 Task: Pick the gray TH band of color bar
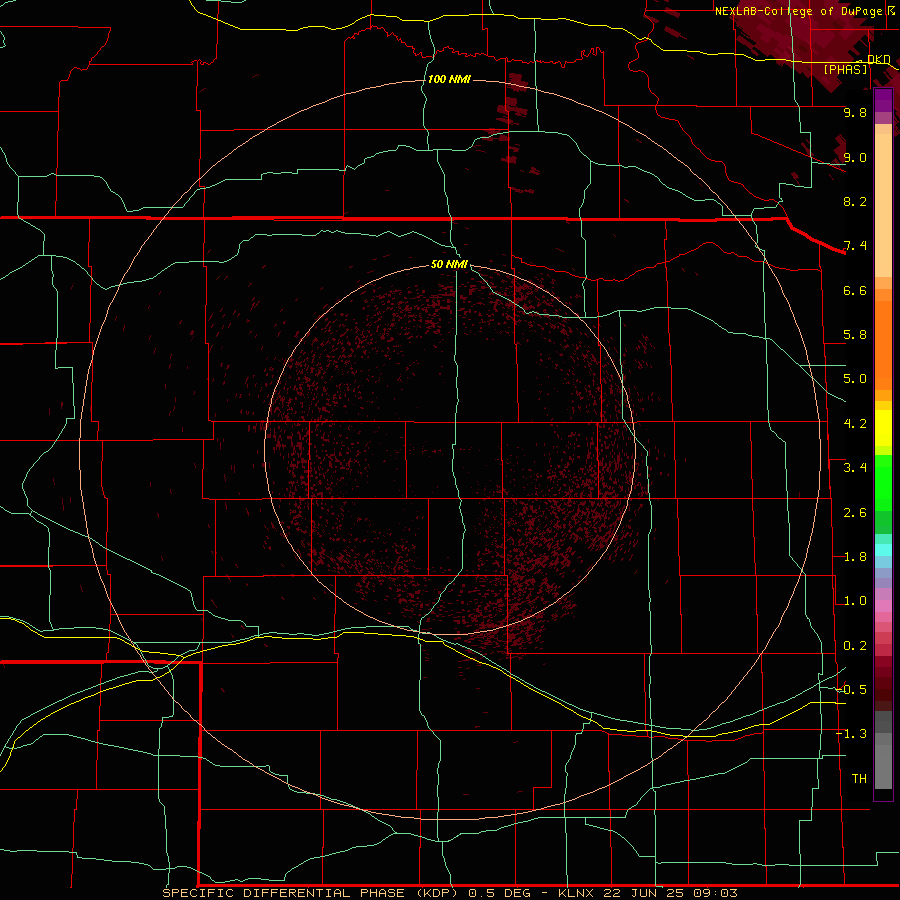883,766
